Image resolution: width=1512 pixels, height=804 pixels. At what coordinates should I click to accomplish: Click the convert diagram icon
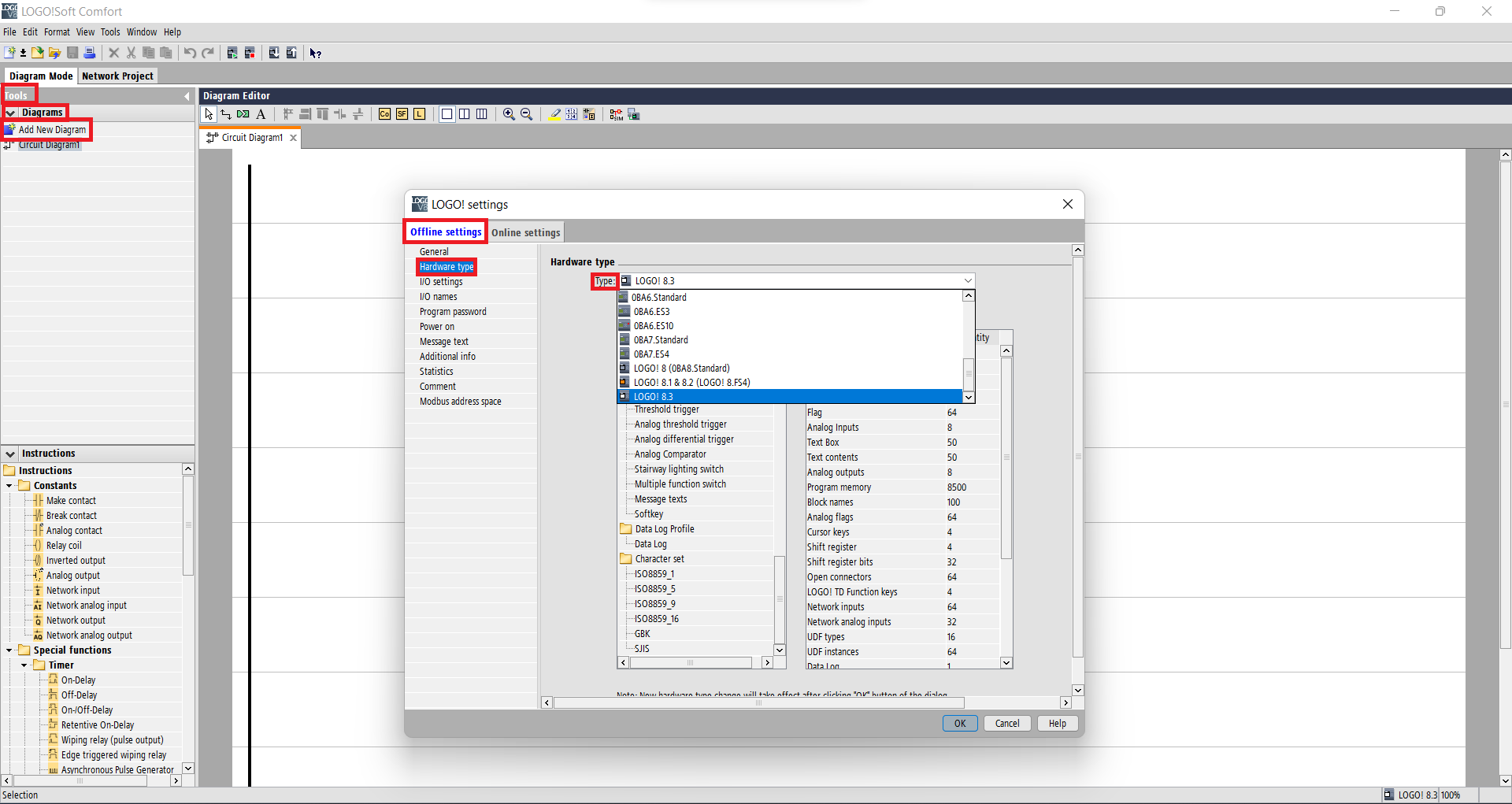click(589, 114)
